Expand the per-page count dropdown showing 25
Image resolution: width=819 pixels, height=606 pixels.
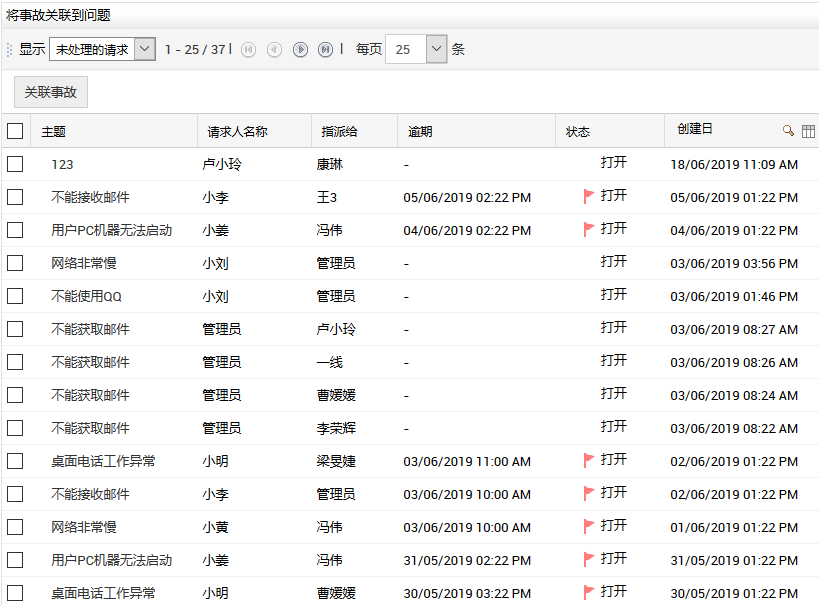(436, 49)
